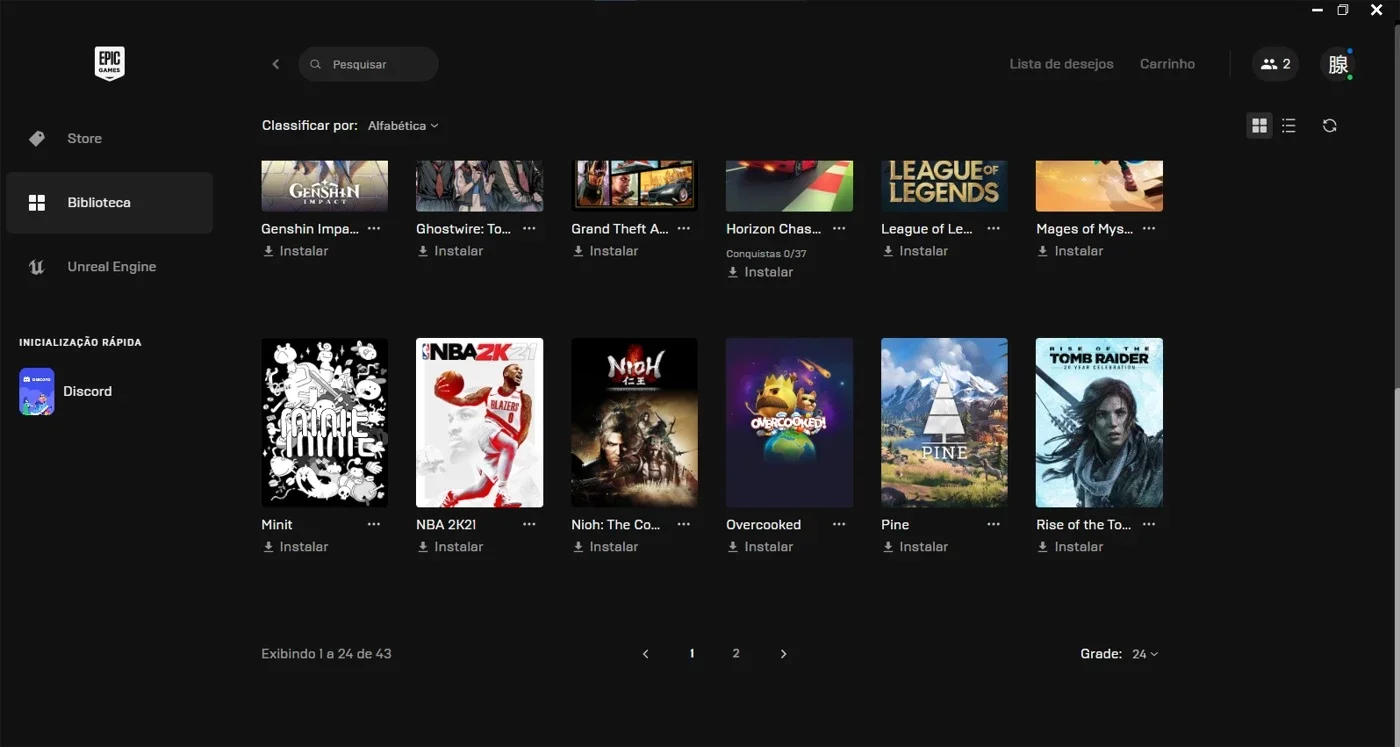1400x747 pixels.
Task: Go to page 2 of the library
Action: (x=736, y=654)
